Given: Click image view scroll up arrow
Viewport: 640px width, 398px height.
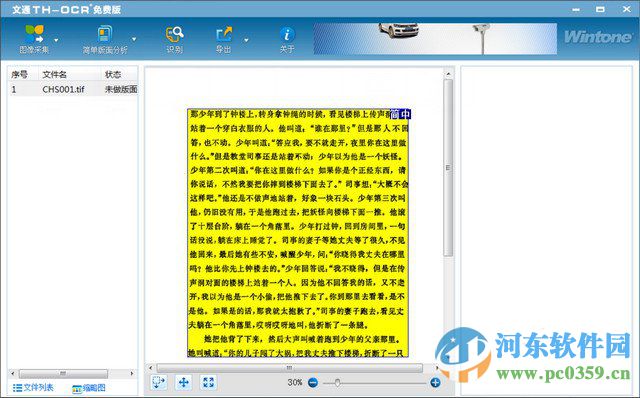Looking at the screenshot, I should click(x=448, y=74).
